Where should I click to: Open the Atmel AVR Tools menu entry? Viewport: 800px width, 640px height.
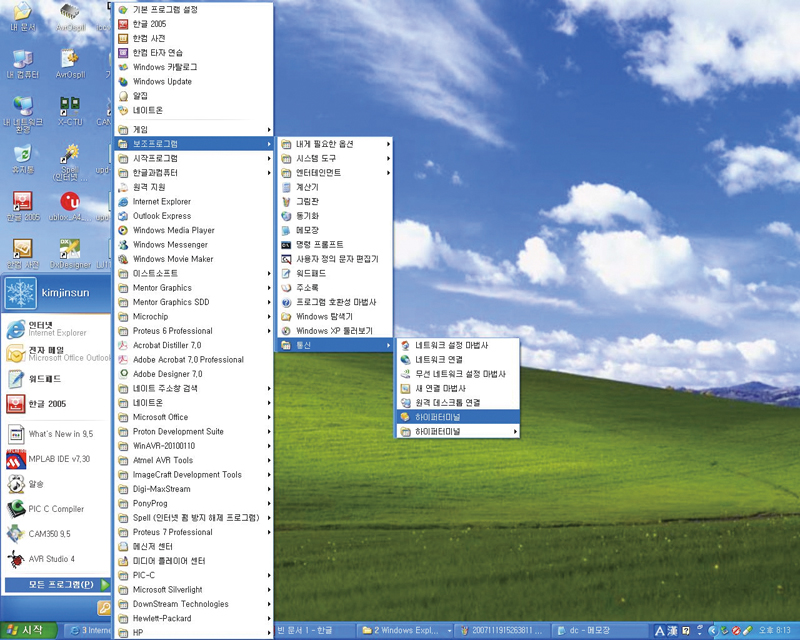194,460
